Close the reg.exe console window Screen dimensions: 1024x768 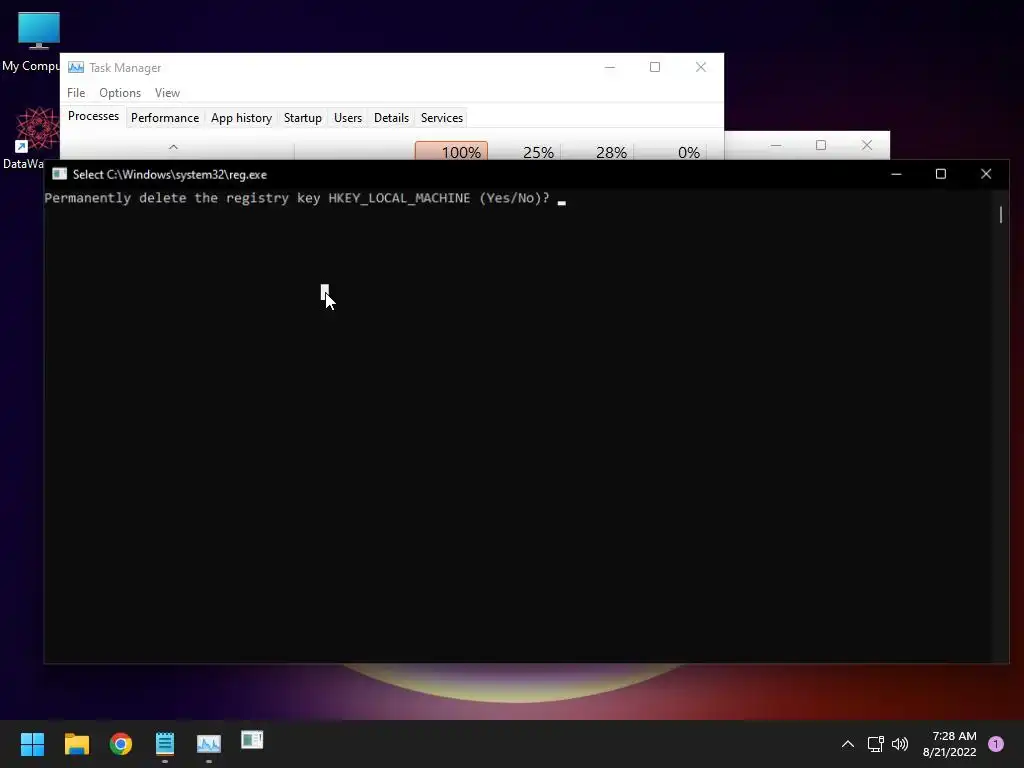click(x=986, y=174)
